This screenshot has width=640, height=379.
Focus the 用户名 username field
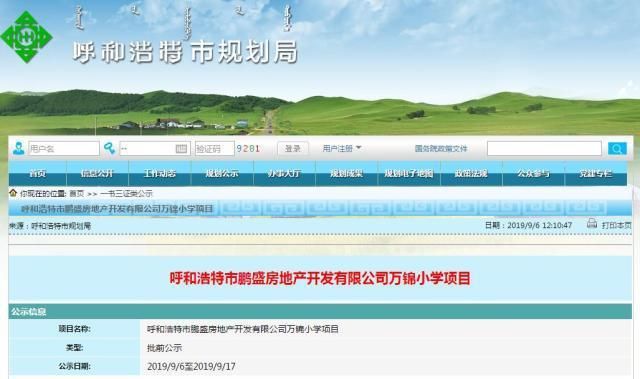click(64, 148)
